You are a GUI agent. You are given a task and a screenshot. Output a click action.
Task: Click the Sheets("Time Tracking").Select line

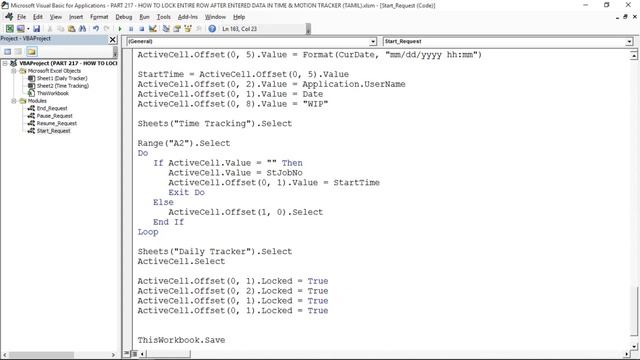pos(215,123)
